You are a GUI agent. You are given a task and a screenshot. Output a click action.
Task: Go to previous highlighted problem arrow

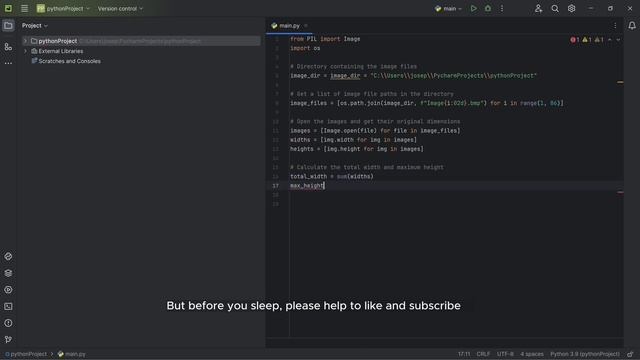click(x=610, y=40)
